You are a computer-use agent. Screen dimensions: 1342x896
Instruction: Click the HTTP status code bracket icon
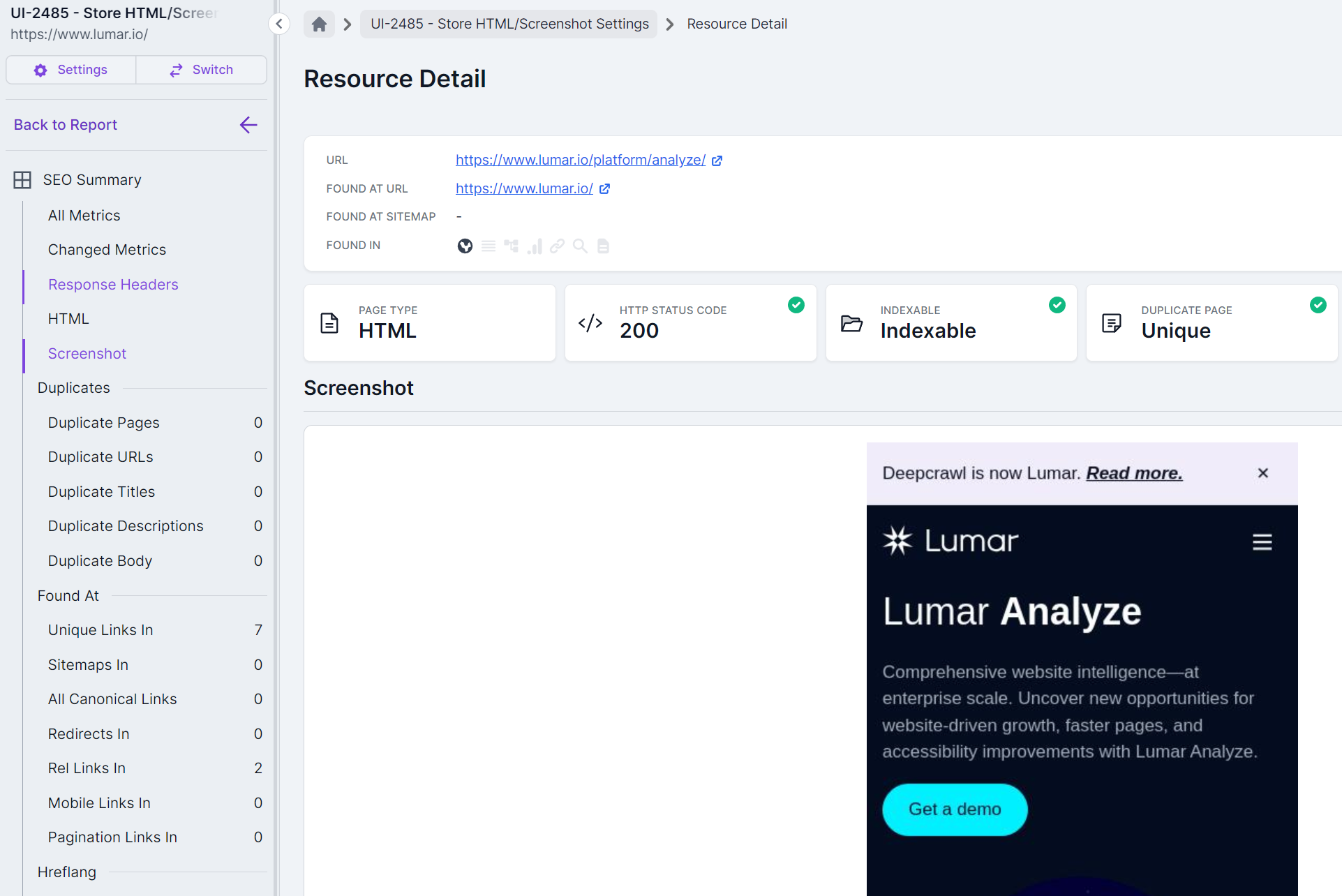tap(590, 323)
